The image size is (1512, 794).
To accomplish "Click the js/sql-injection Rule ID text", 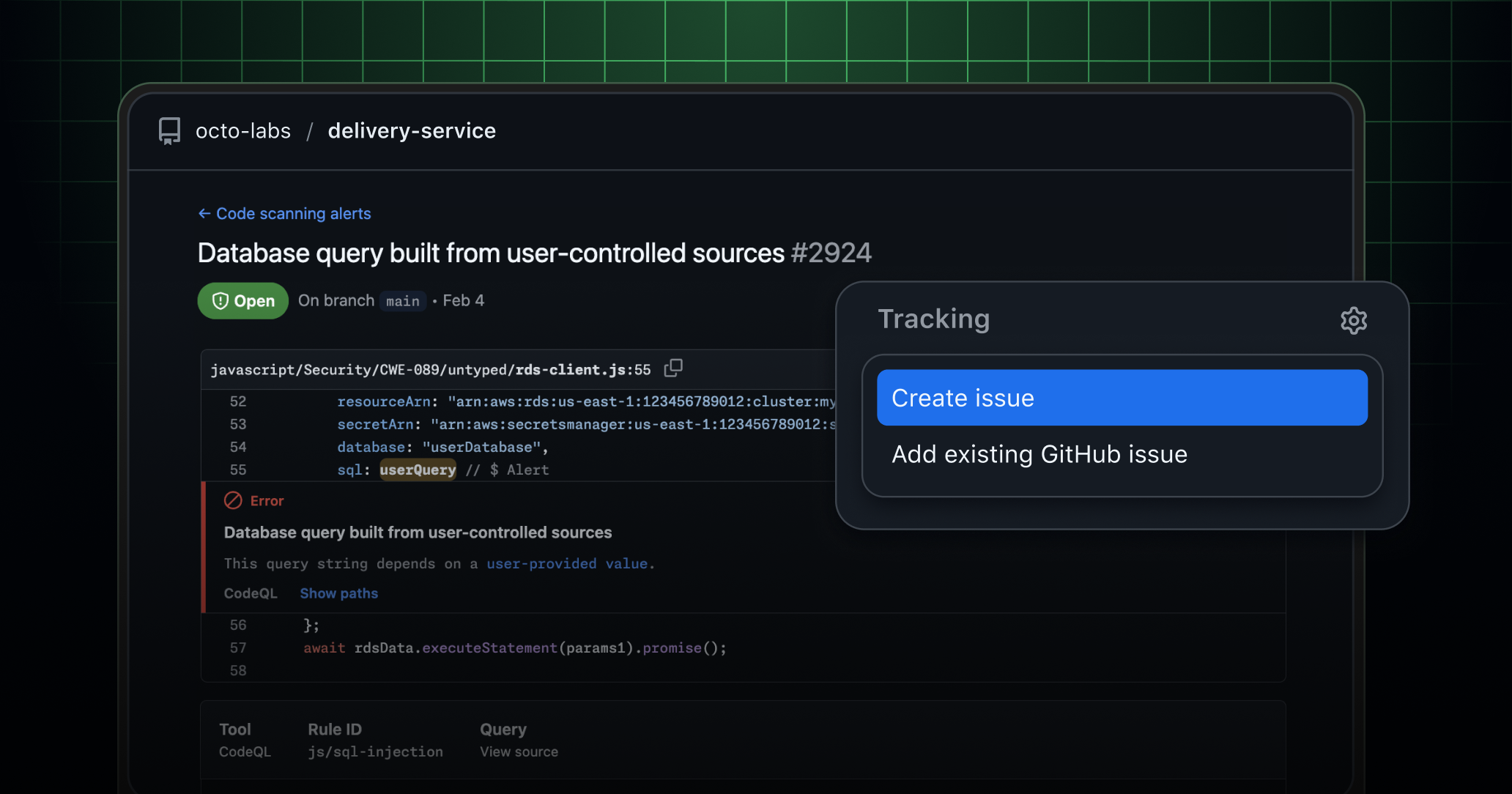I will 375,752.
